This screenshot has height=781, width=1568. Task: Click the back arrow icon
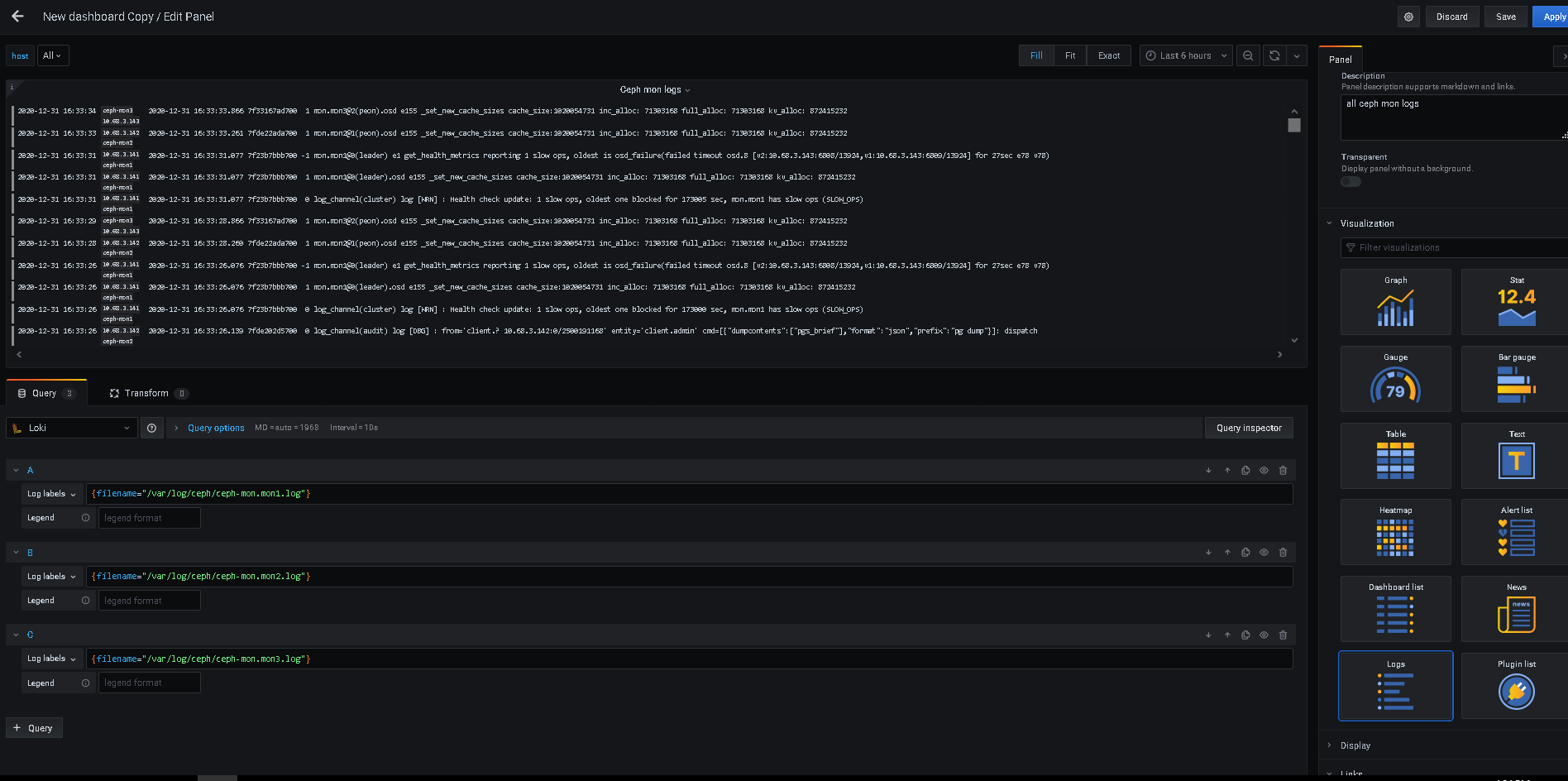pyautogui.click(x=17, y=17)
